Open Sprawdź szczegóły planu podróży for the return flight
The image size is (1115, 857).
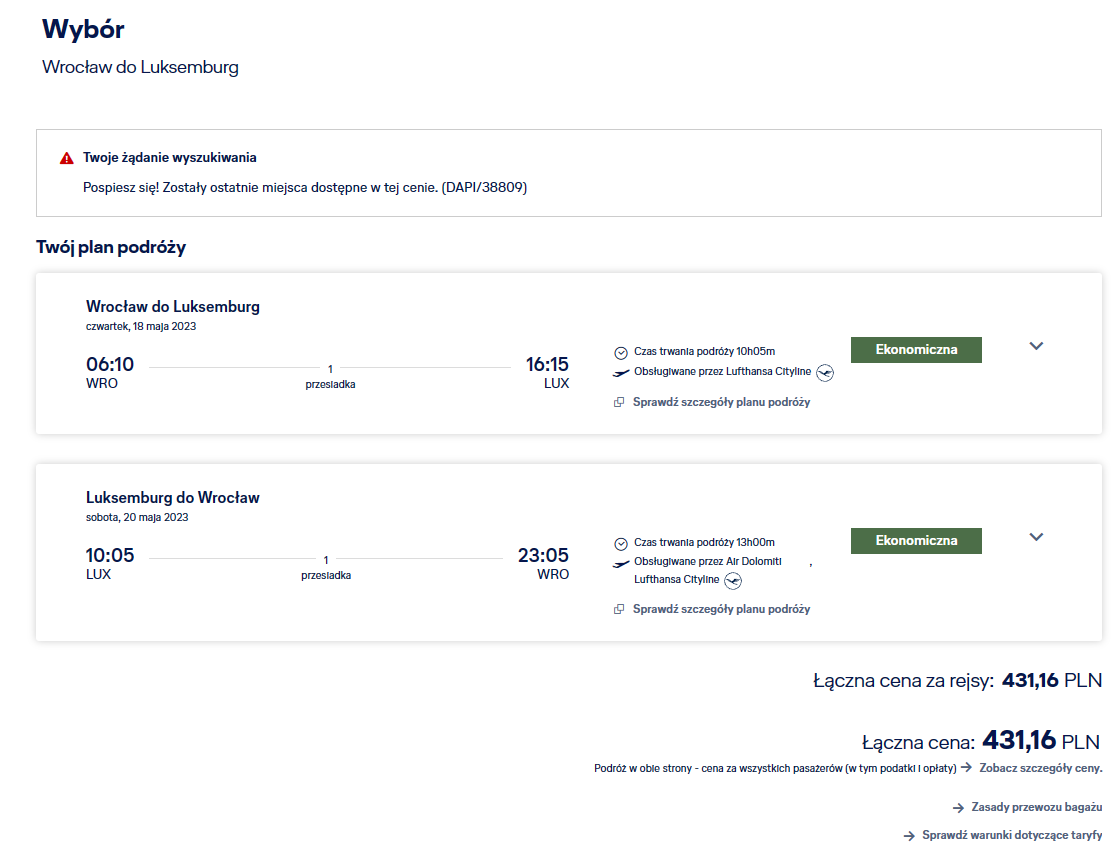tap(721, 610)
